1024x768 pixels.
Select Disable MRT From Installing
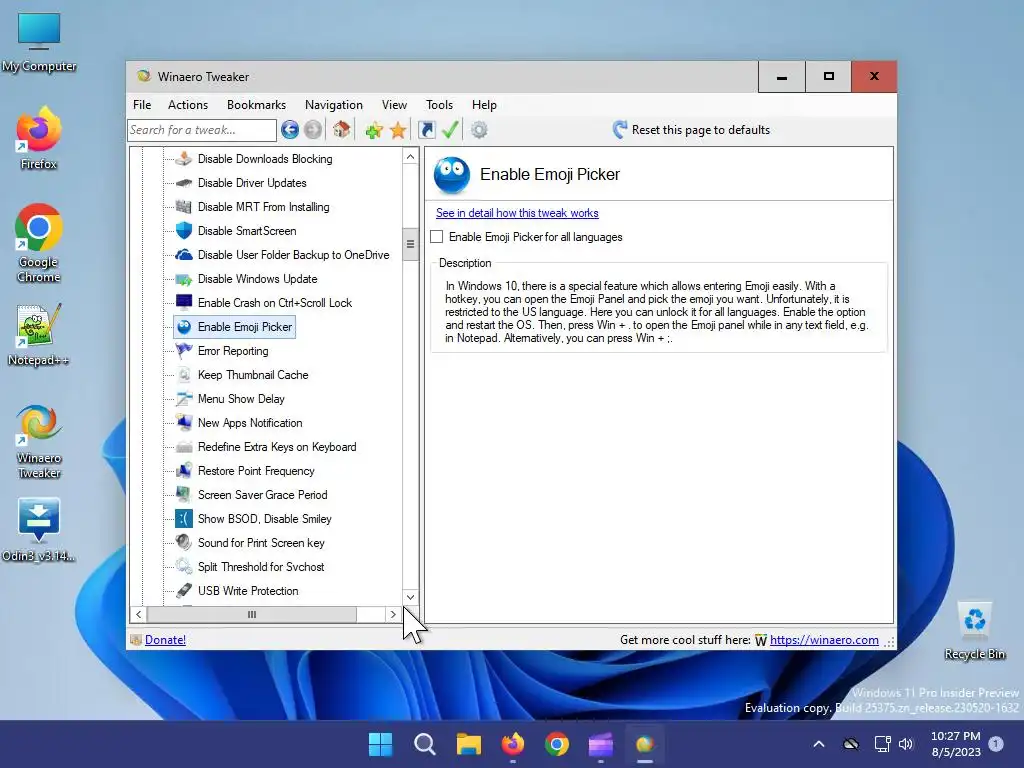click(x=263, y=207)
